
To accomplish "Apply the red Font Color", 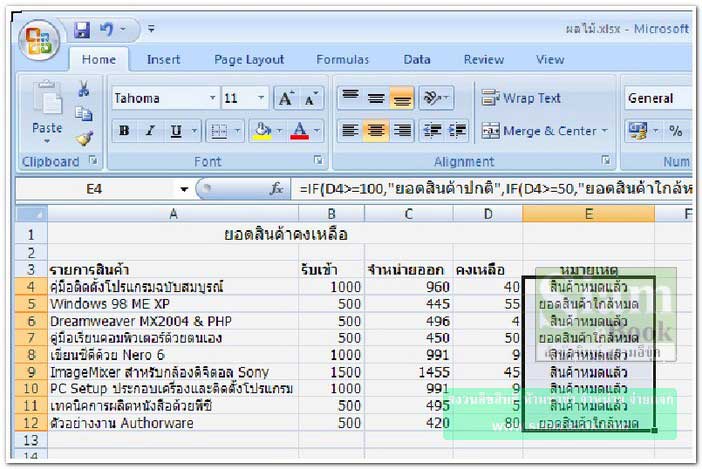I will [x=300, y=131].
